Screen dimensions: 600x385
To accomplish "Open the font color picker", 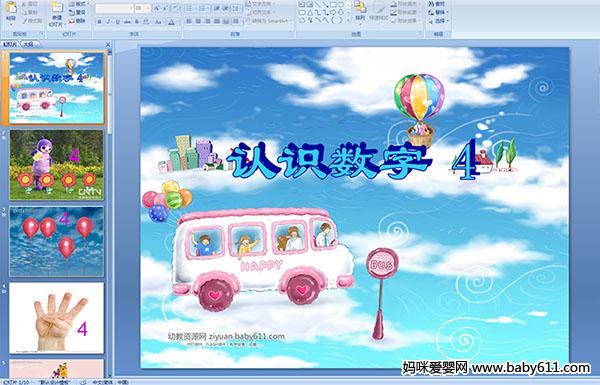I will tap(171, 22).
